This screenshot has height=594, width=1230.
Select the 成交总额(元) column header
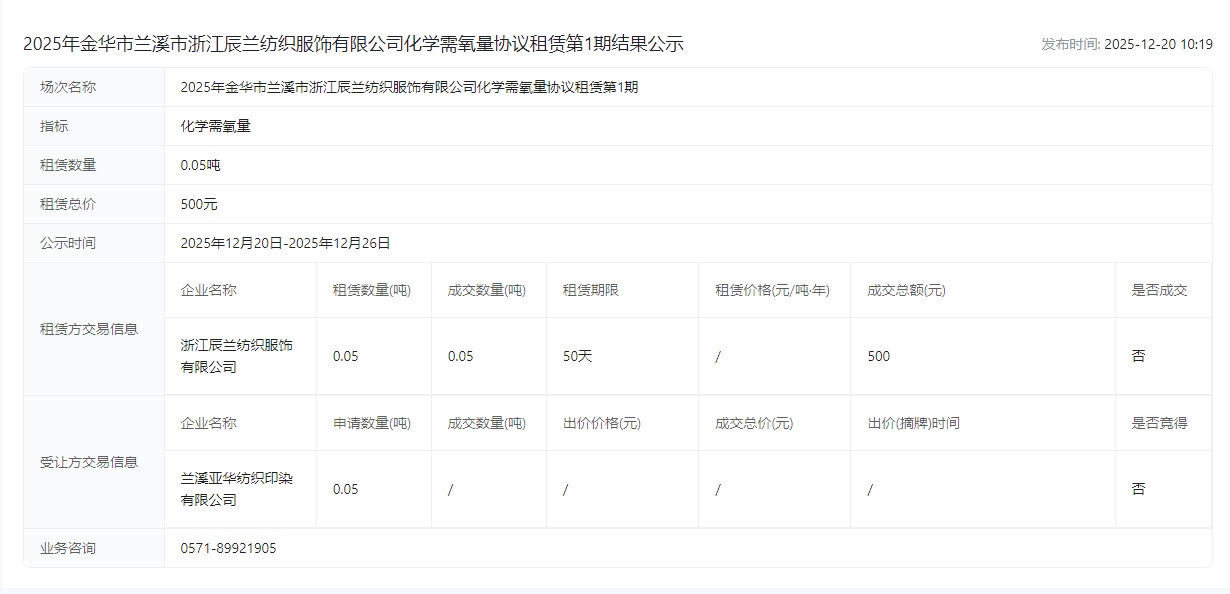tap(906, 290)
